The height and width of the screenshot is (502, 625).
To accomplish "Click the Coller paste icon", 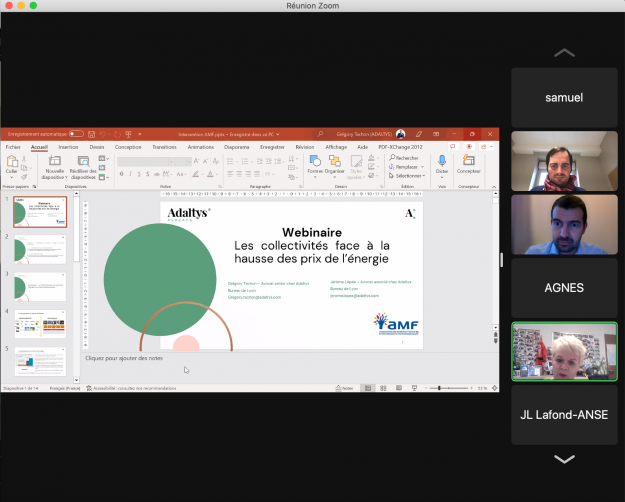I will tap(12, 163).
